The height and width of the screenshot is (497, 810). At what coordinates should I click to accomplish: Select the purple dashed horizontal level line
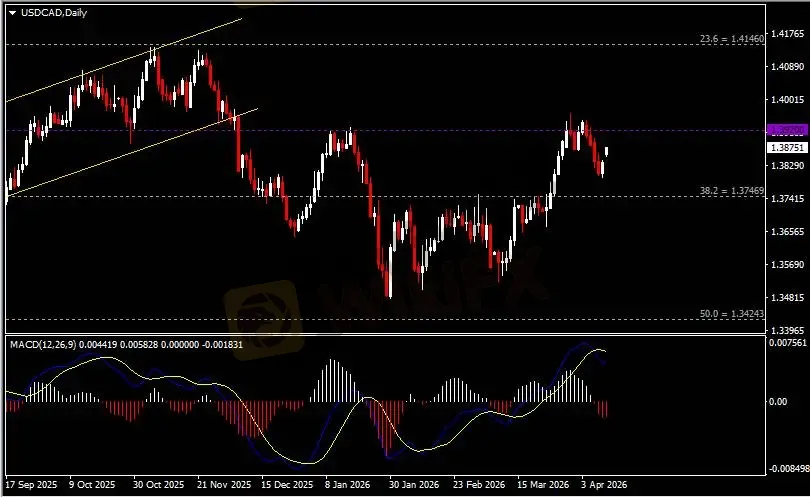point(385,130)
